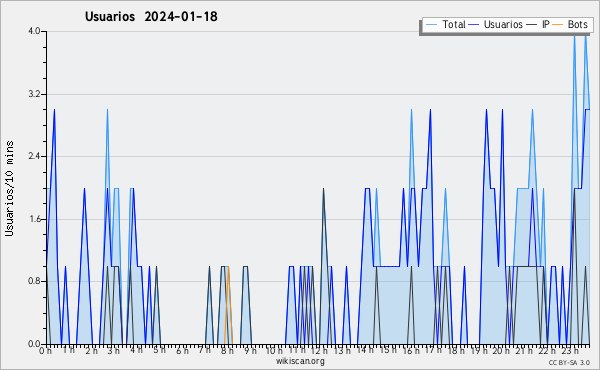The width and height of the screenshot is (600, 370).
Task: Click the "15 h" x-axis tick label
Action: (388, 350)
